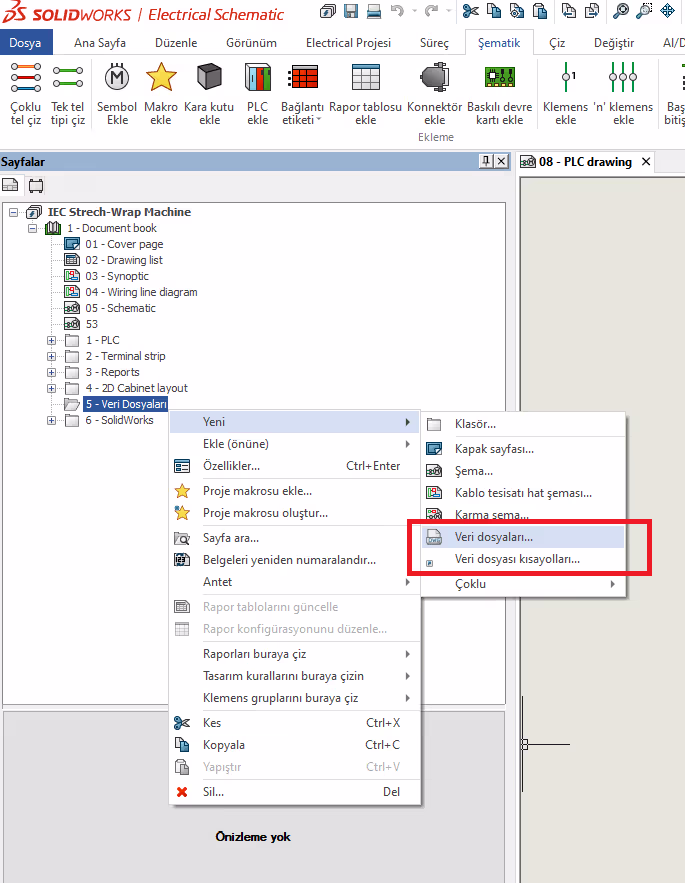Screen dimensions: 685x883
Task: Click the 'n' klemens ekle icon
Action: 623,77
